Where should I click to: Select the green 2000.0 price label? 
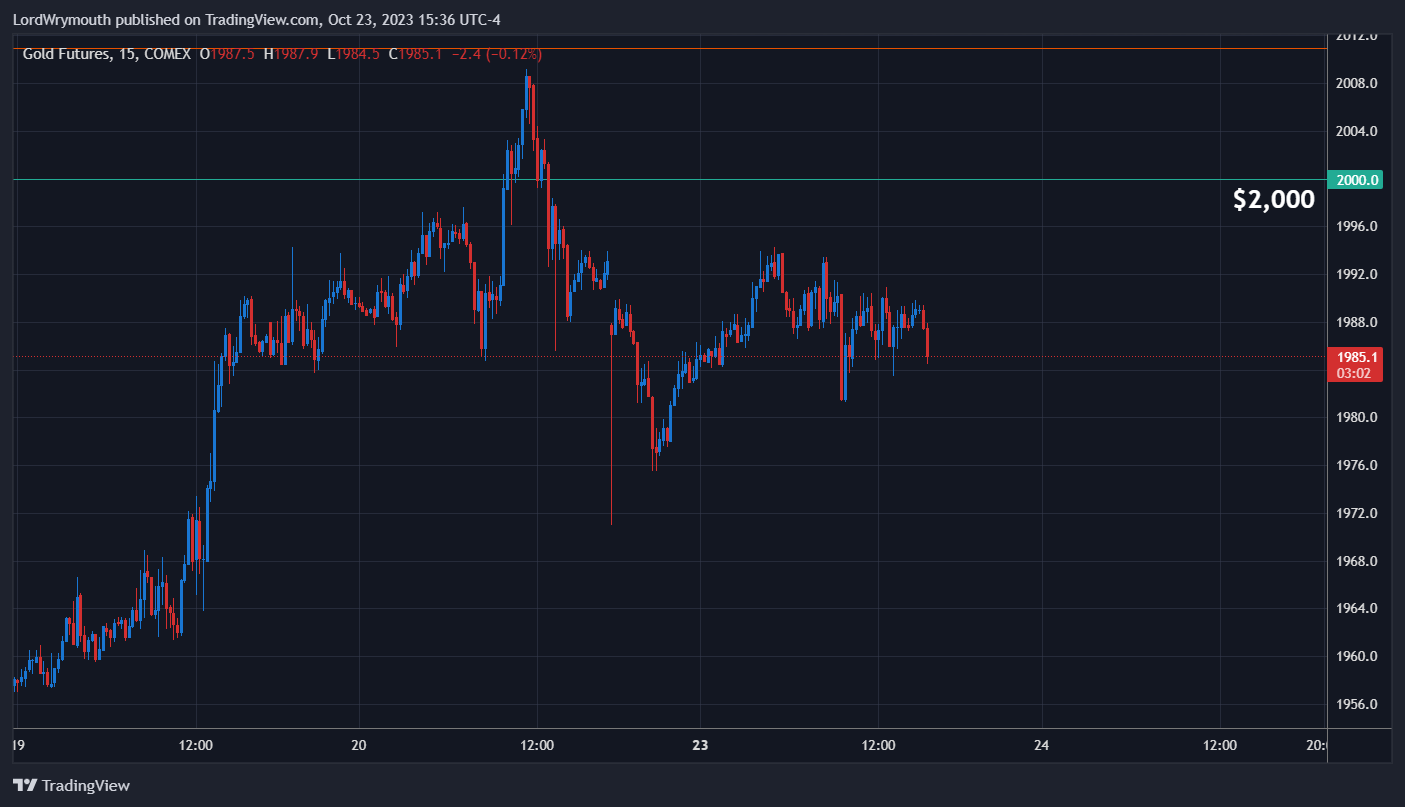[x=1355, y=180]
